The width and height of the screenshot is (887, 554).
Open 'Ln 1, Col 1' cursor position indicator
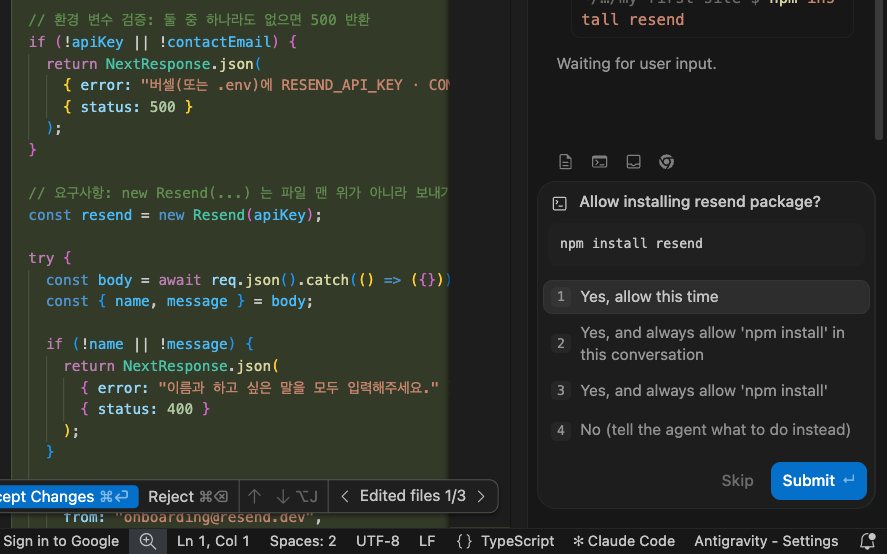point(213,541)
